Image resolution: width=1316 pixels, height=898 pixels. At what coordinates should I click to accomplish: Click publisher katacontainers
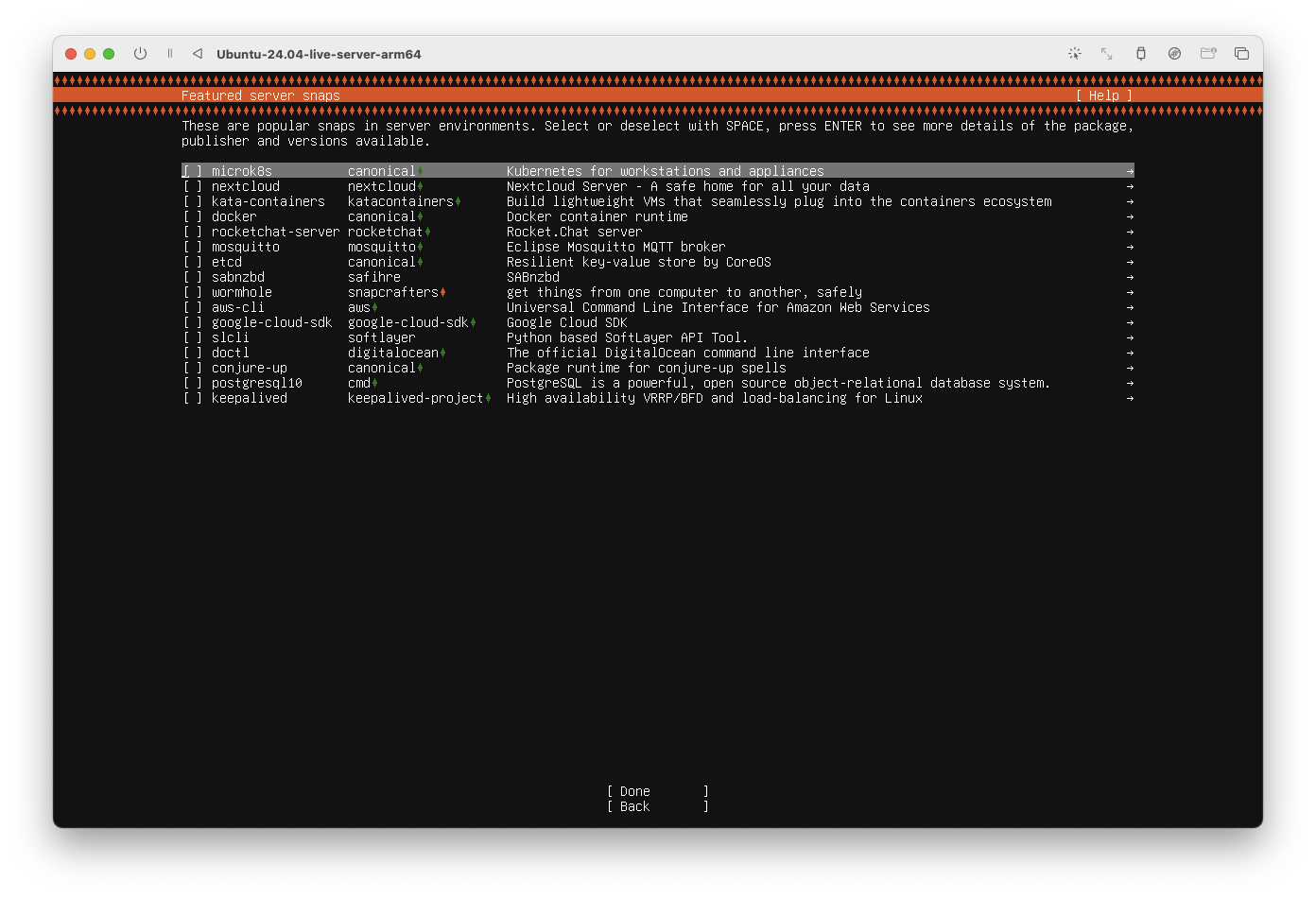pos(401,201)
